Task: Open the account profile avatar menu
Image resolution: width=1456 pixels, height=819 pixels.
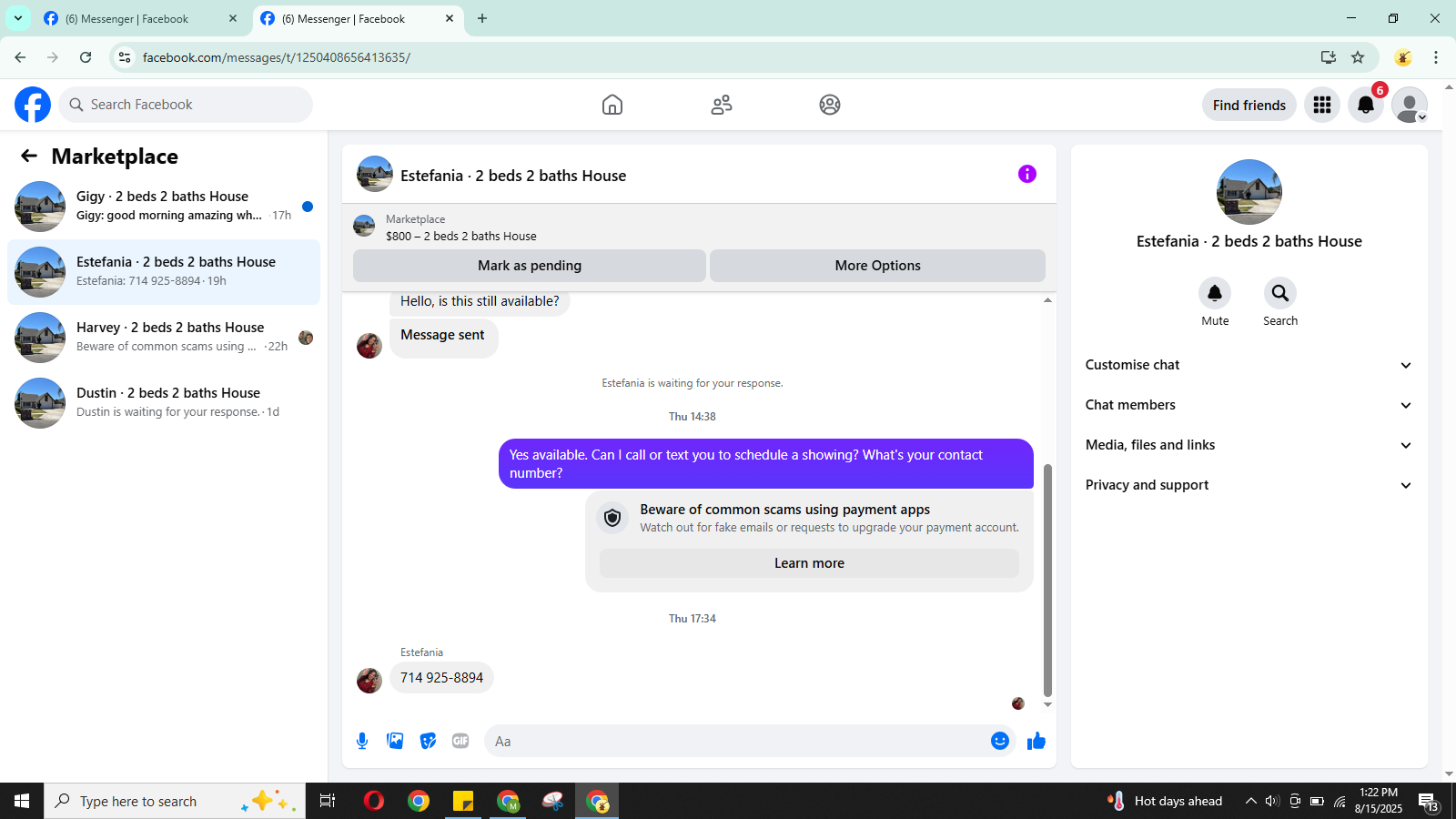Action: (1410, 105)
